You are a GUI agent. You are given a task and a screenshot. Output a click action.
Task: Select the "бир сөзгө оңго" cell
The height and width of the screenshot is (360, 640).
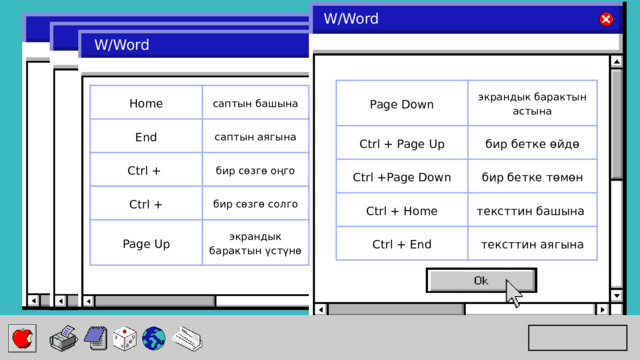[256, 170]
